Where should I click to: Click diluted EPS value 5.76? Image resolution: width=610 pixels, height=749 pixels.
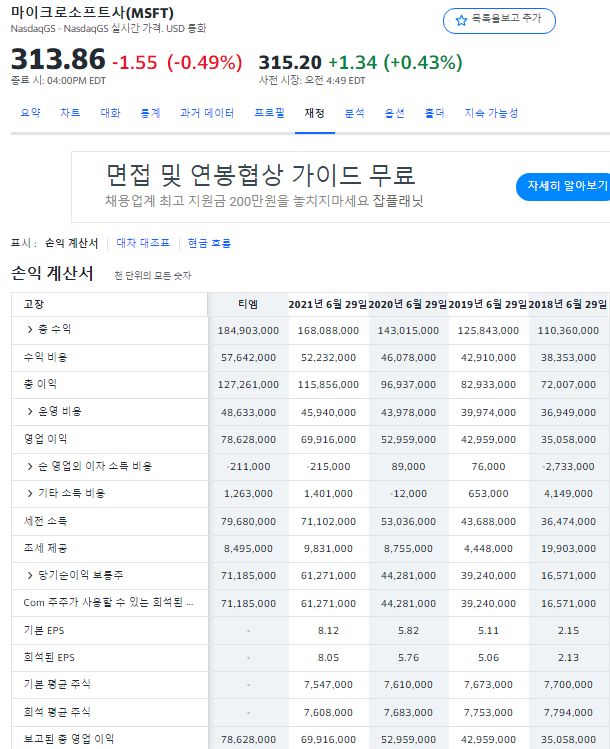point(408,658)
